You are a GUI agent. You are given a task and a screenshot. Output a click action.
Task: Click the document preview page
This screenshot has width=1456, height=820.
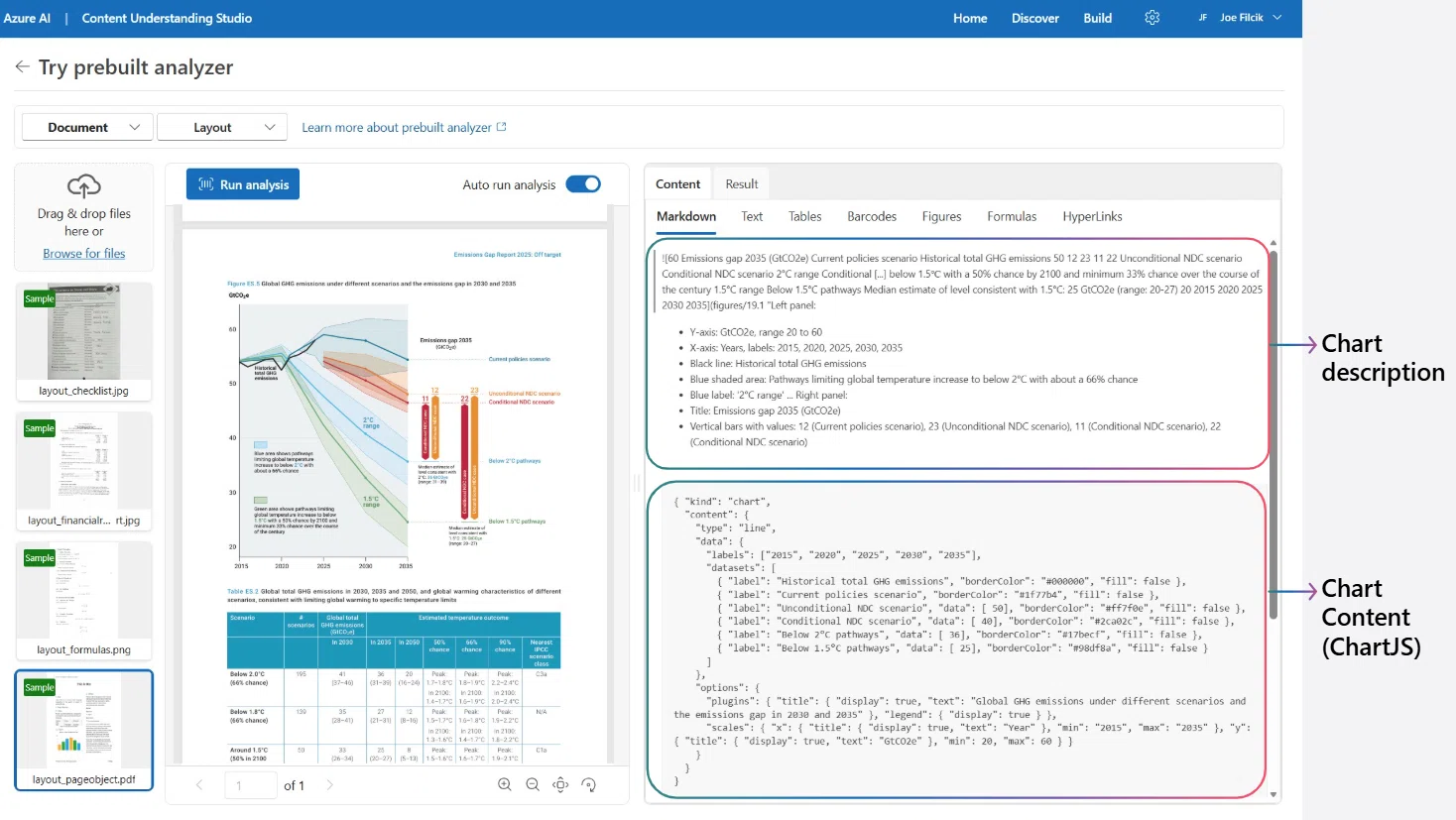(x=395, y=497)
